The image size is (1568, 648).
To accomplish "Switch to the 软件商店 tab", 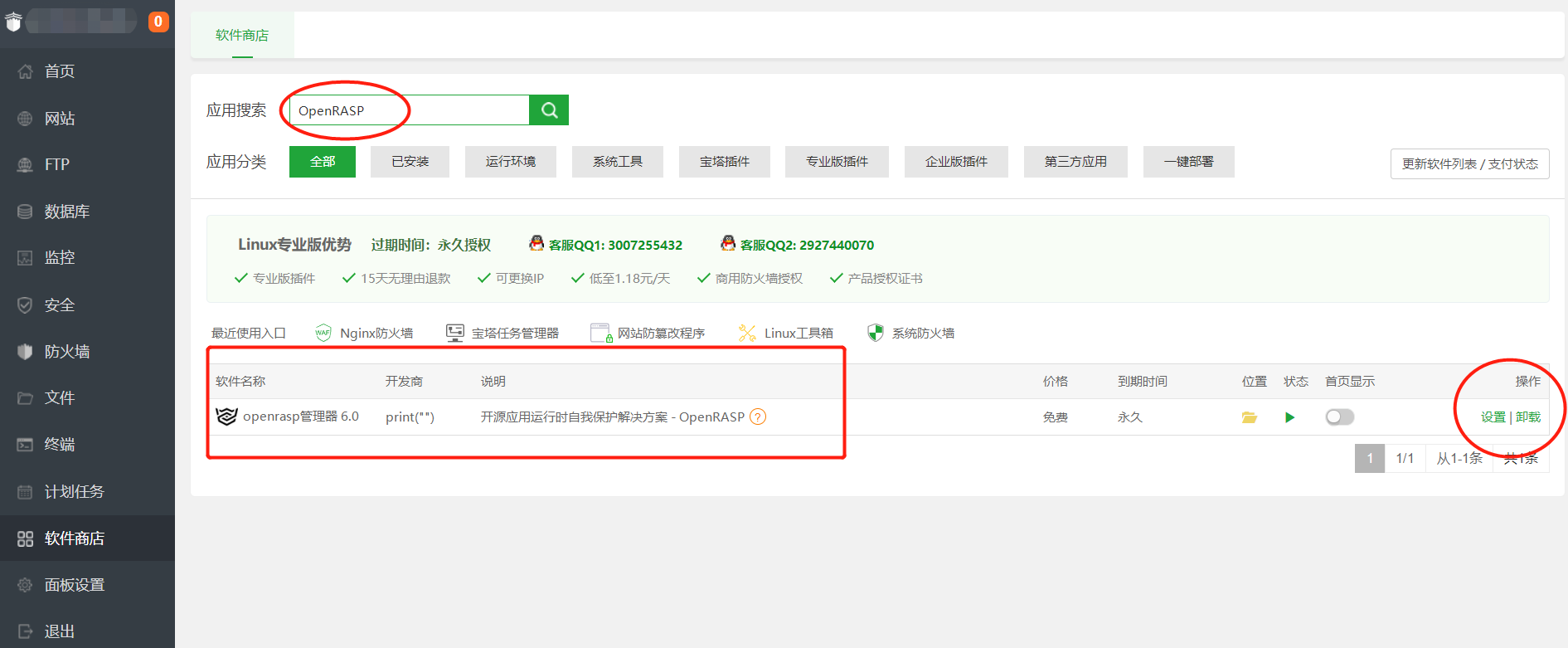I will coord(242,35).
